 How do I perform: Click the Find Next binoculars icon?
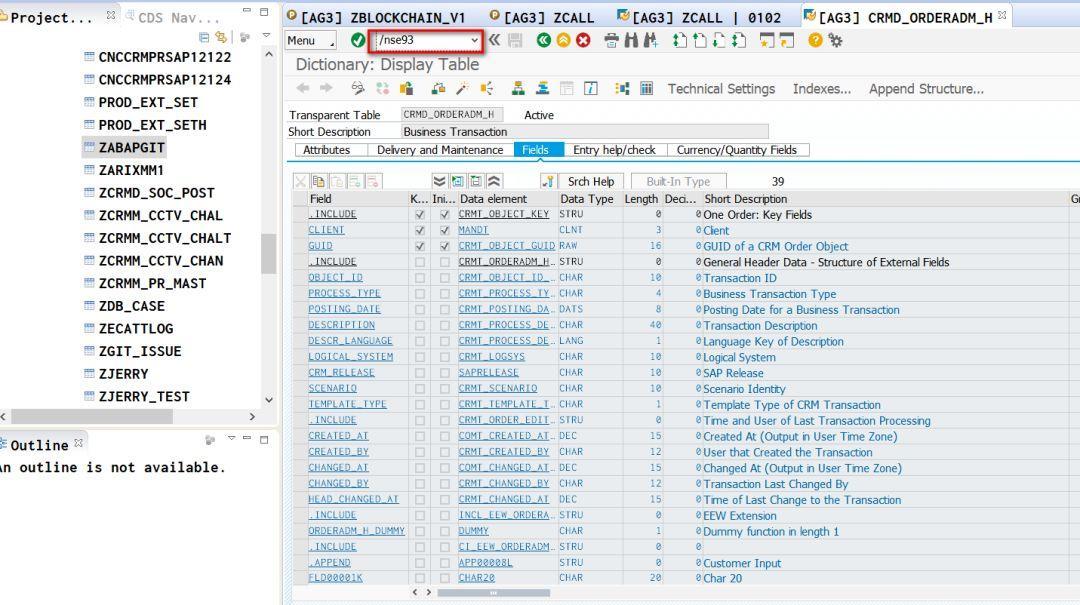click(650, 41)
